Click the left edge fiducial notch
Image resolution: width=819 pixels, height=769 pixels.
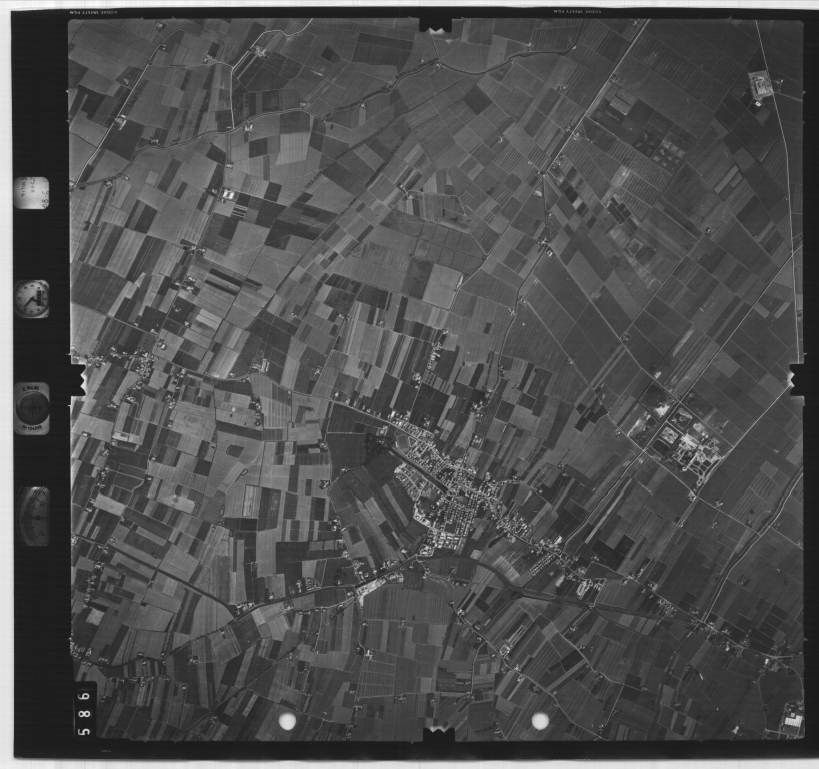pyautogui.click(x=76, y=379)
